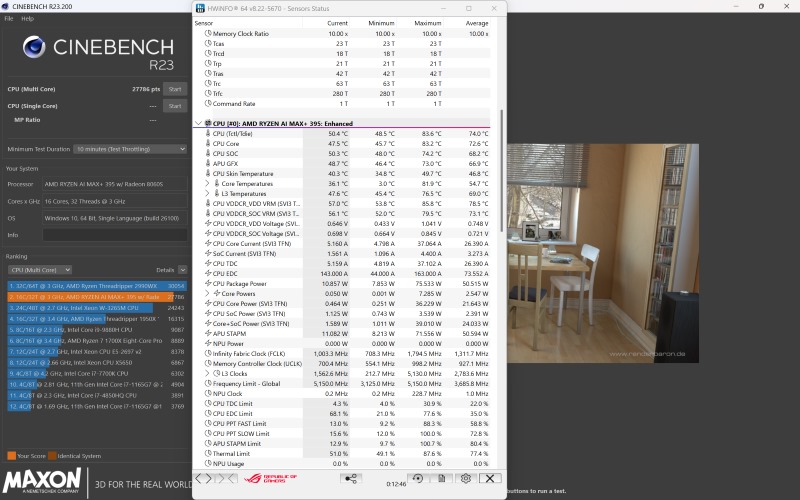Click the CPU EDC lightning icon
The width and height of the screenshot is (800, 500).
pos(208,273)
